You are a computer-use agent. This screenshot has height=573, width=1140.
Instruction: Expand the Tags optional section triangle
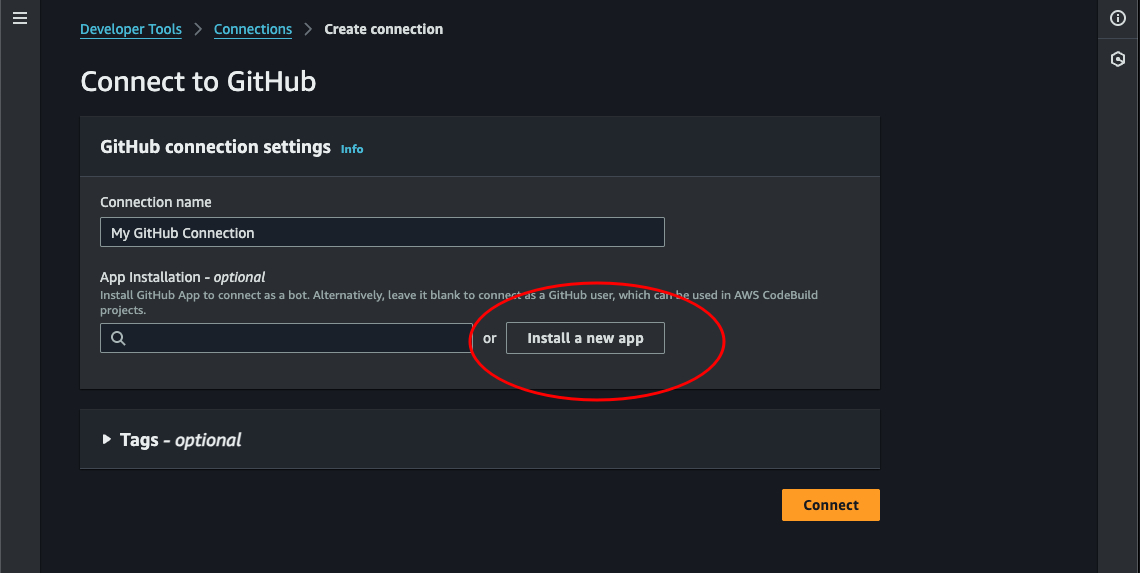107,439
